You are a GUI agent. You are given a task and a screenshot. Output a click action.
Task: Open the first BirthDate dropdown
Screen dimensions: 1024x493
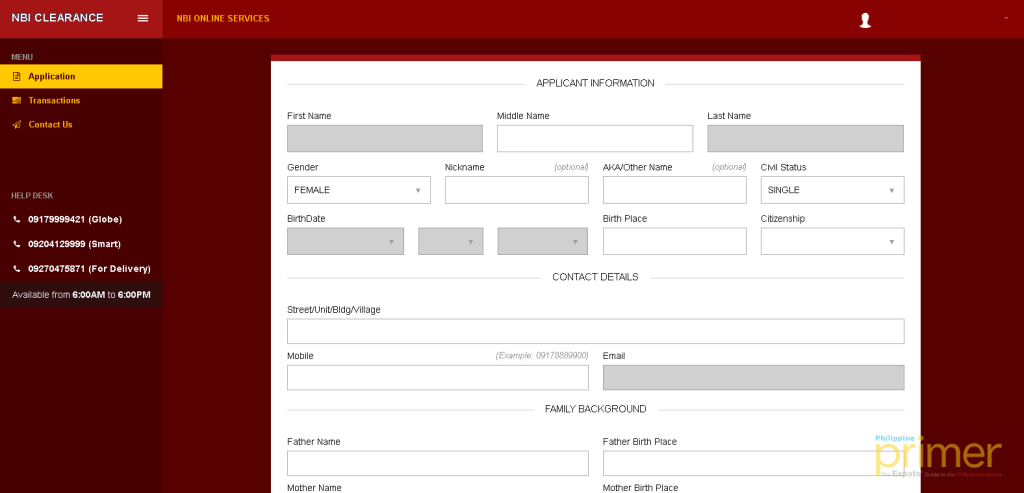[345, 241]
